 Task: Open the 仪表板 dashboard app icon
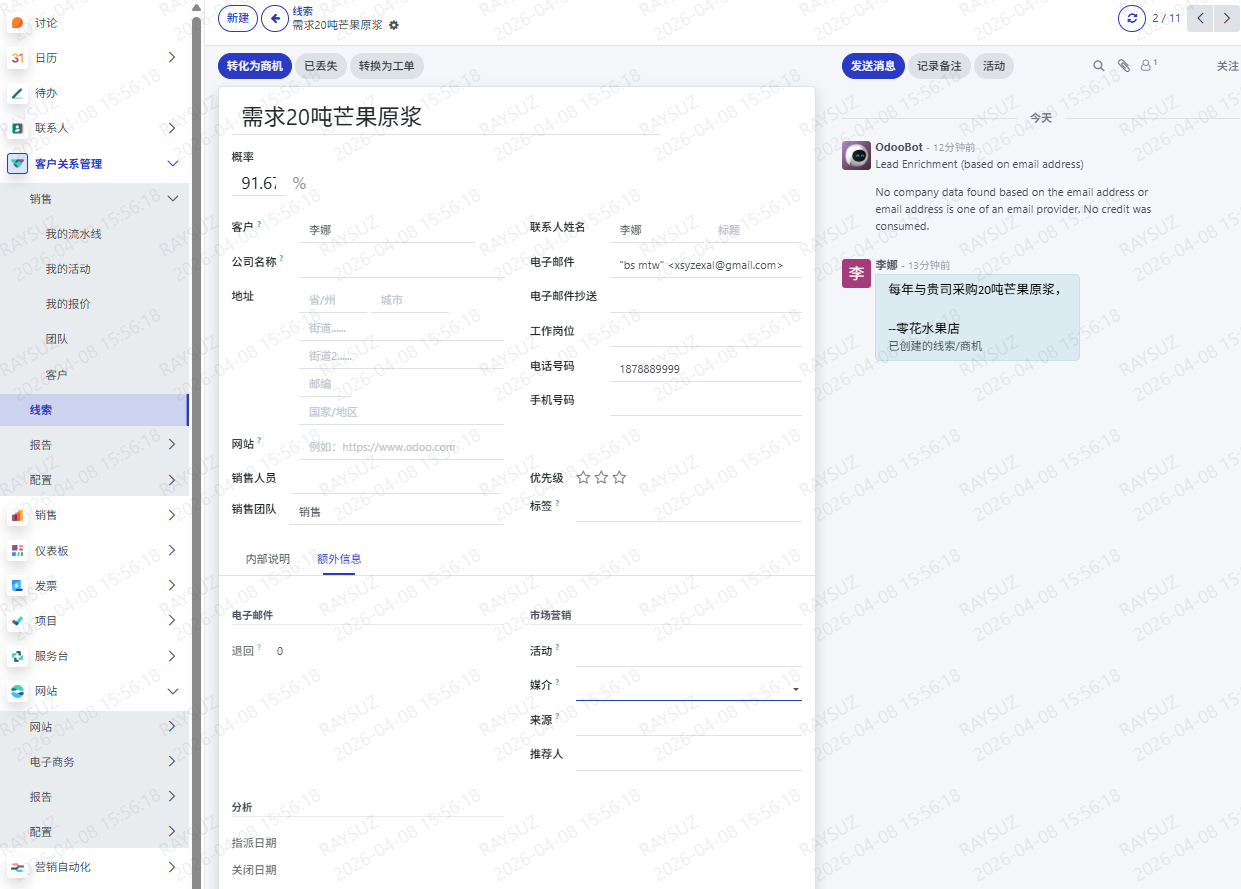tap(17, 550)
